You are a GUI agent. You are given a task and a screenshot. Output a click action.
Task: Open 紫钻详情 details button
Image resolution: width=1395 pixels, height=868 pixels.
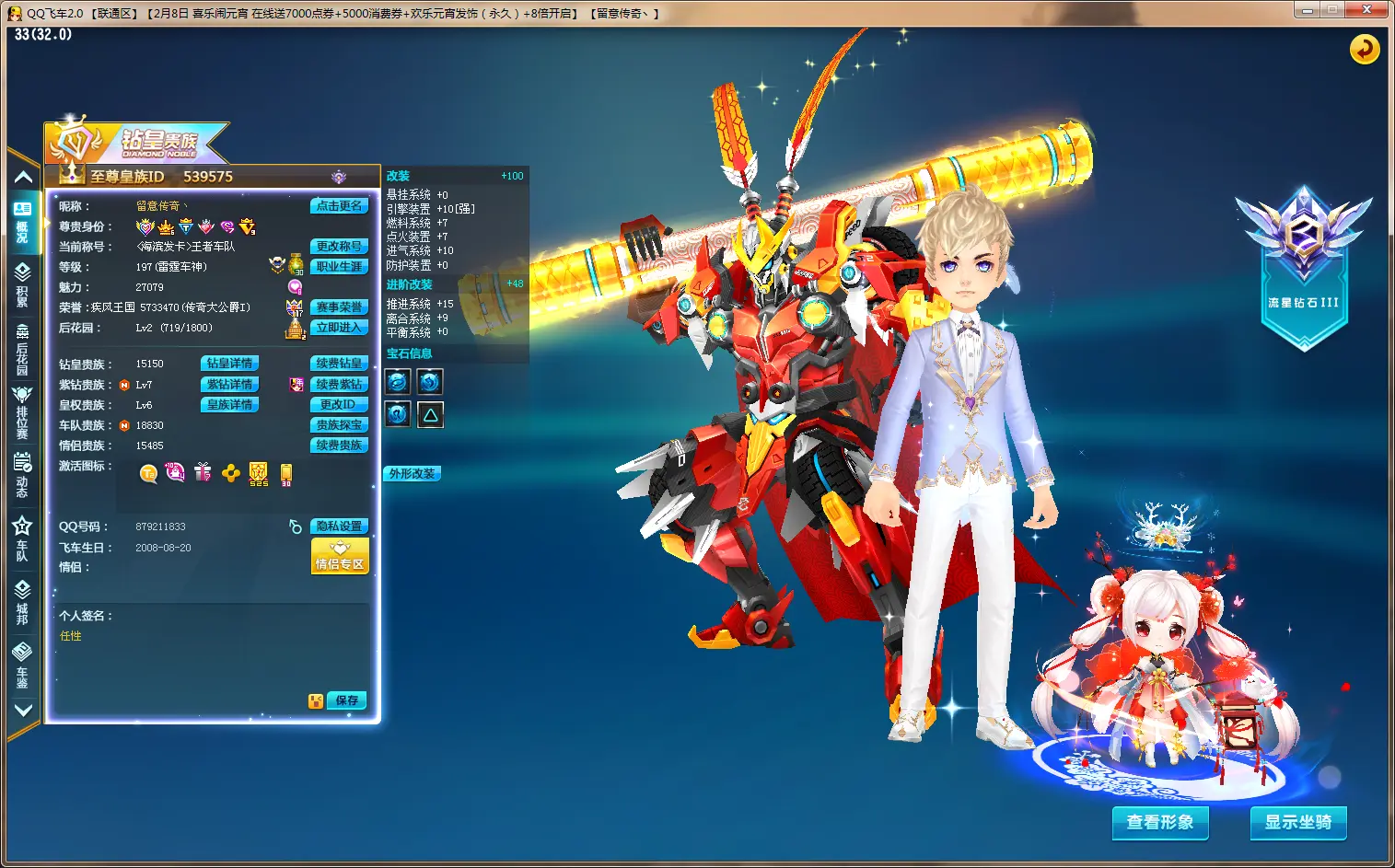[229, 385]
